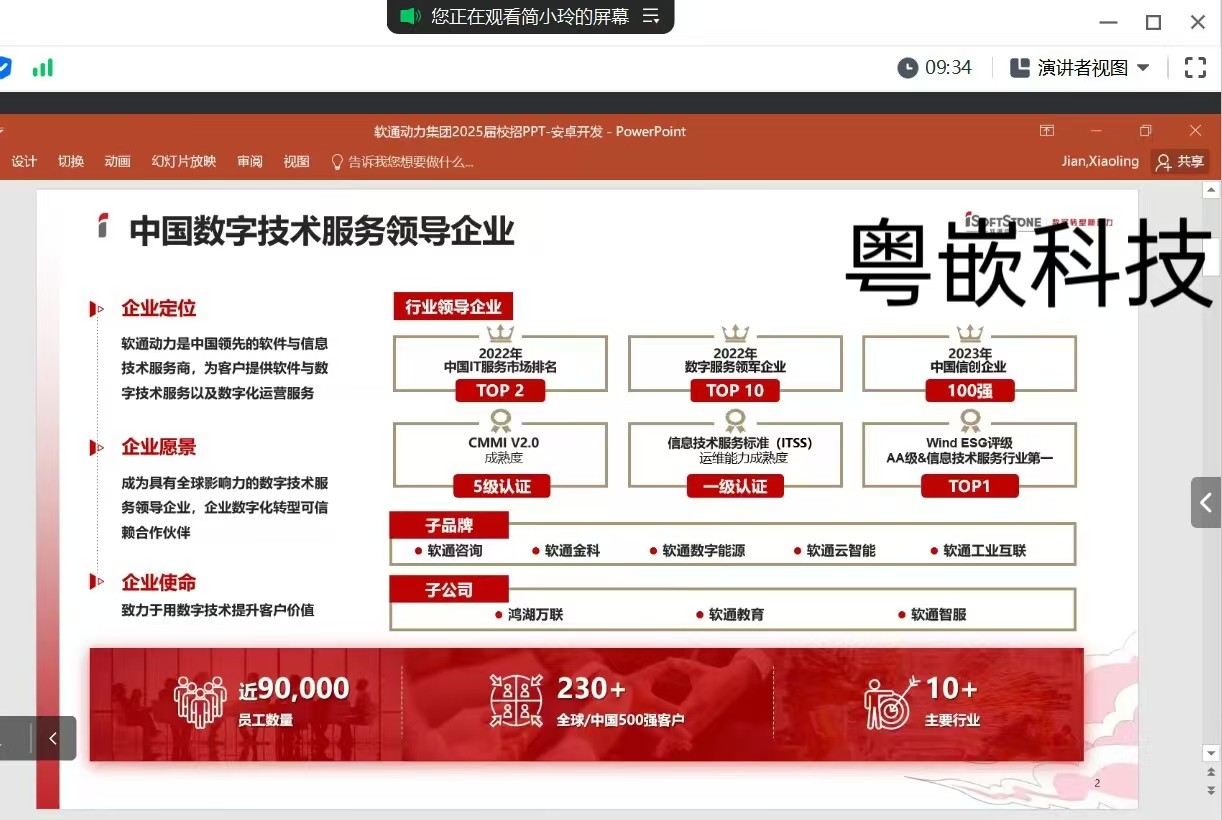Open the 视图 ribbon tab
Screen dimensions: 1222x820
[297, 162]
